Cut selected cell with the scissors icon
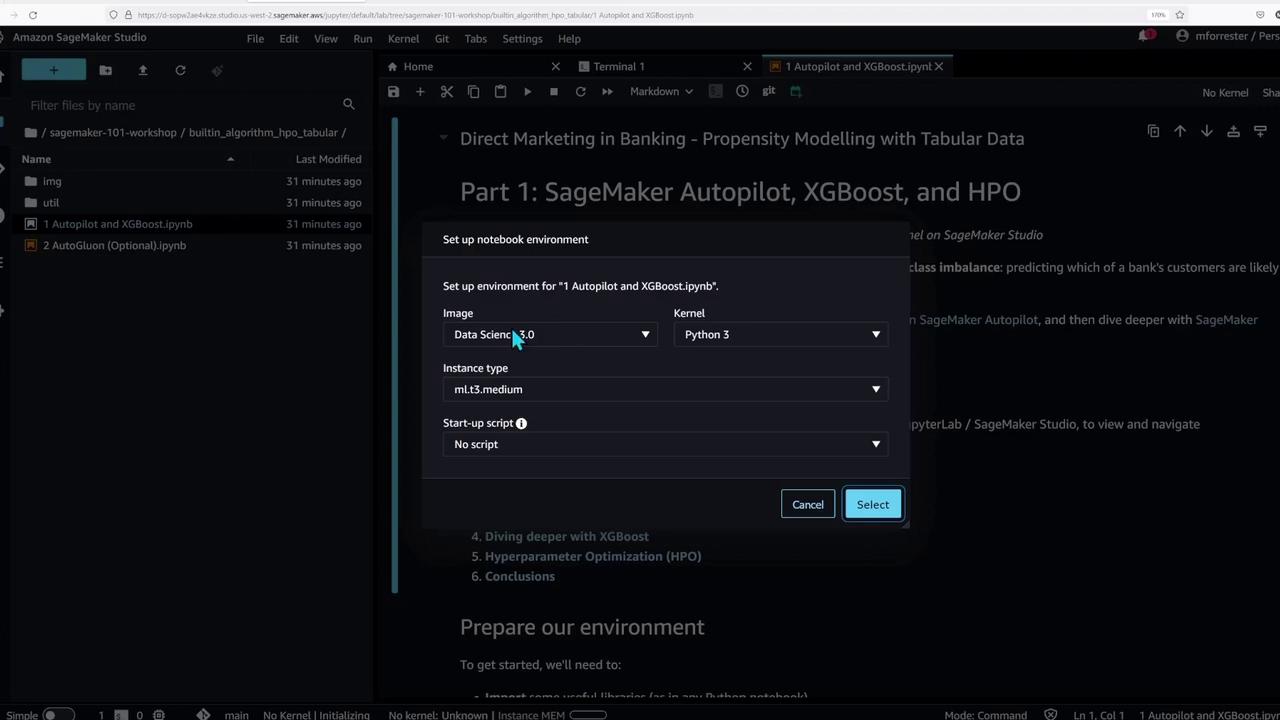 pyautogui.click(x=447, y=92)
